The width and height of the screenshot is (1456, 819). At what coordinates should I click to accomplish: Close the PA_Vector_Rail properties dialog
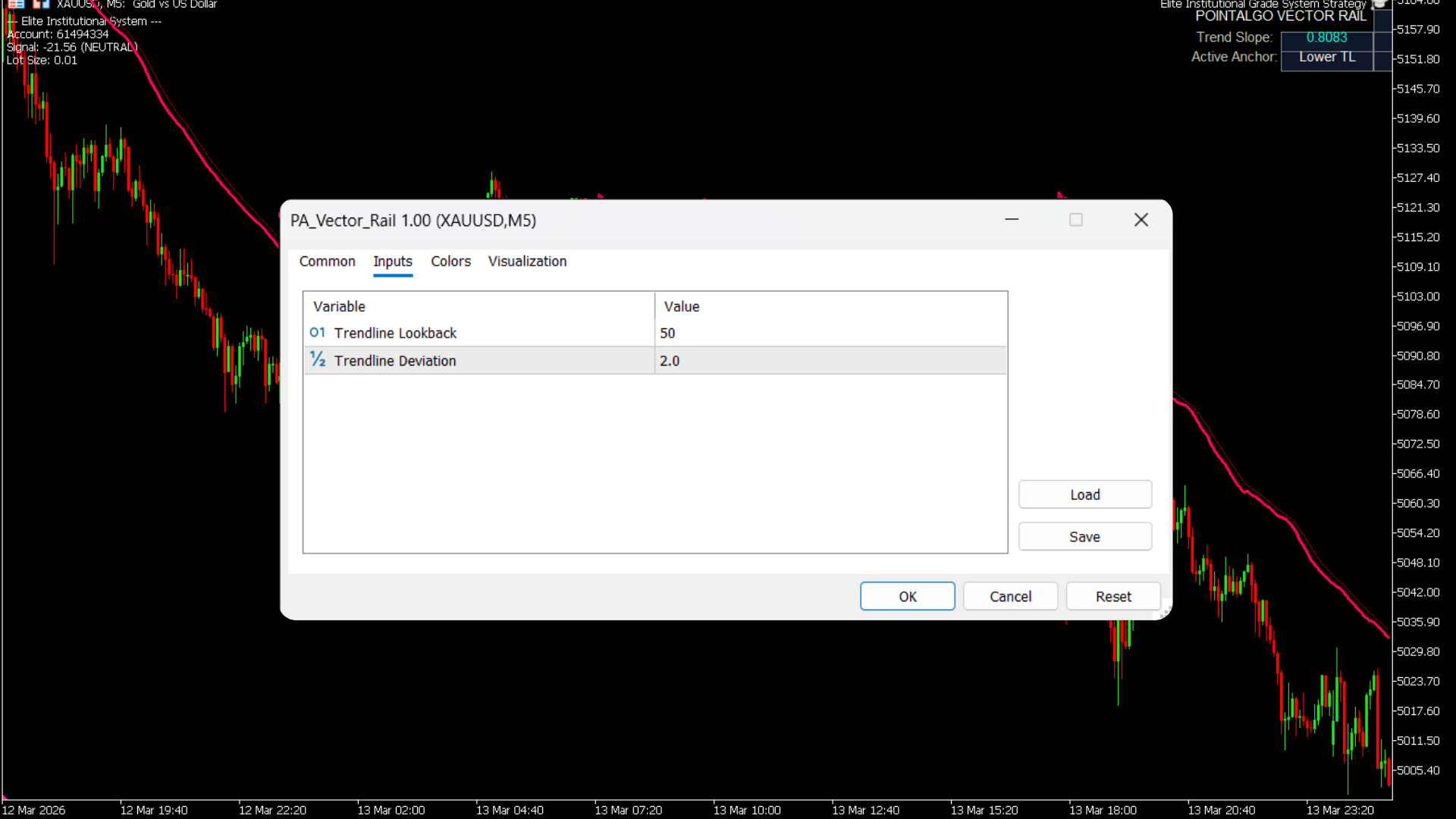pyautogui.click(x=1141, y=220)
